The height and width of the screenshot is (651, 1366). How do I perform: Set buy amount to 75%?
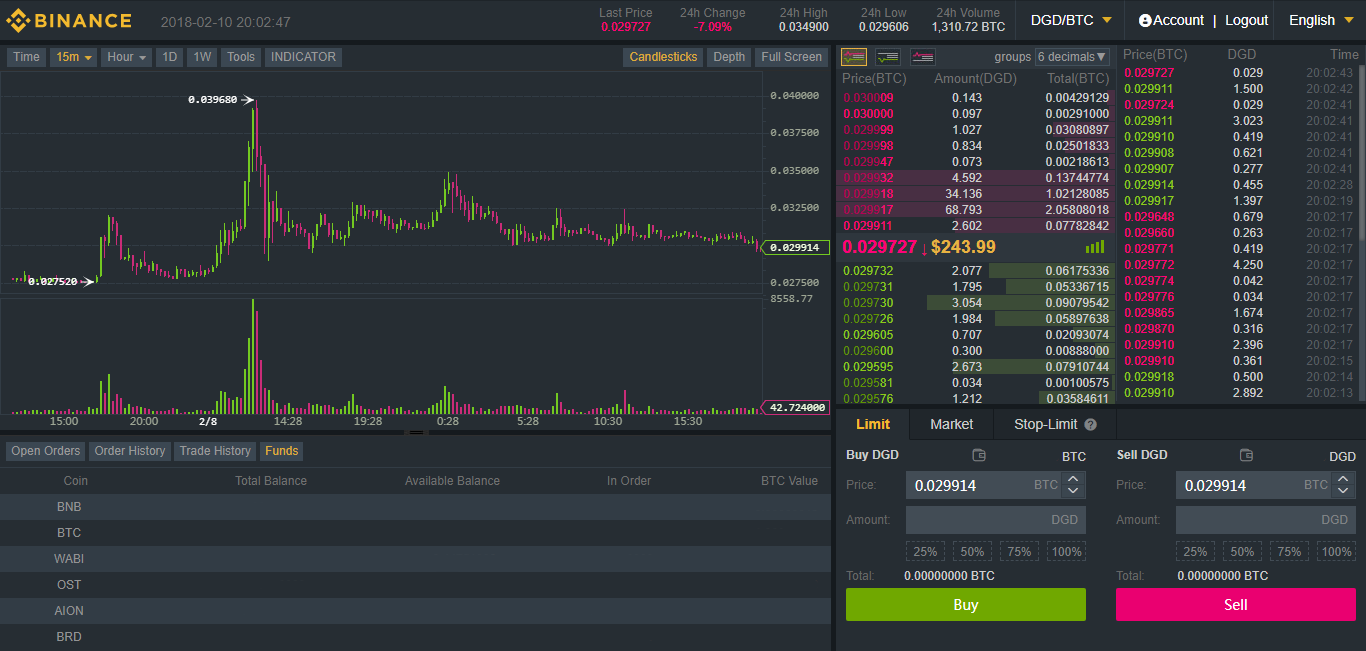pyautogui.click(x=1019, y=552)
